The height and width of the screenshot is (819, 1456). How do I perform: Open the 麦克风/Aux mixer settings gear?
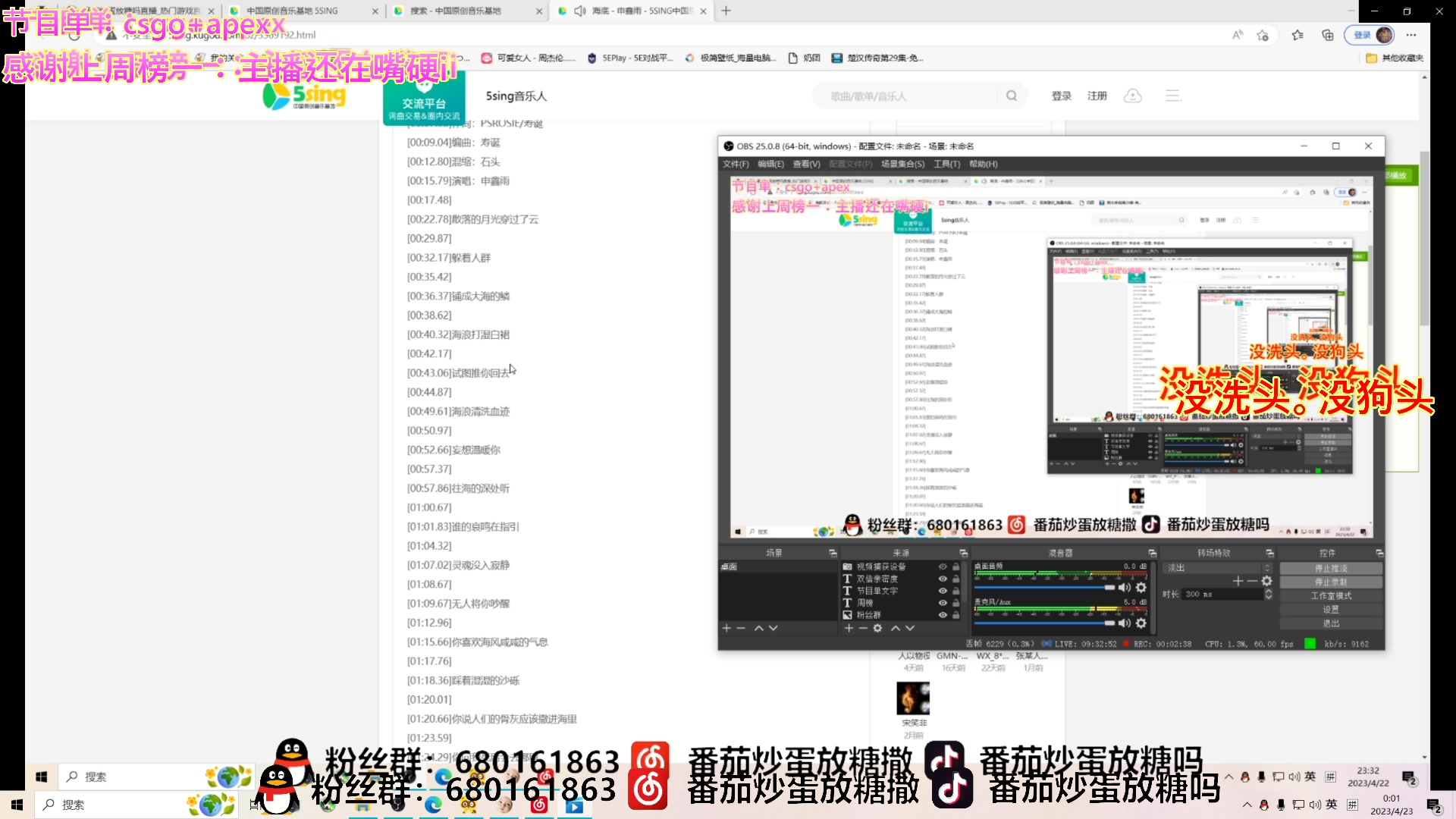[1141, 623]
